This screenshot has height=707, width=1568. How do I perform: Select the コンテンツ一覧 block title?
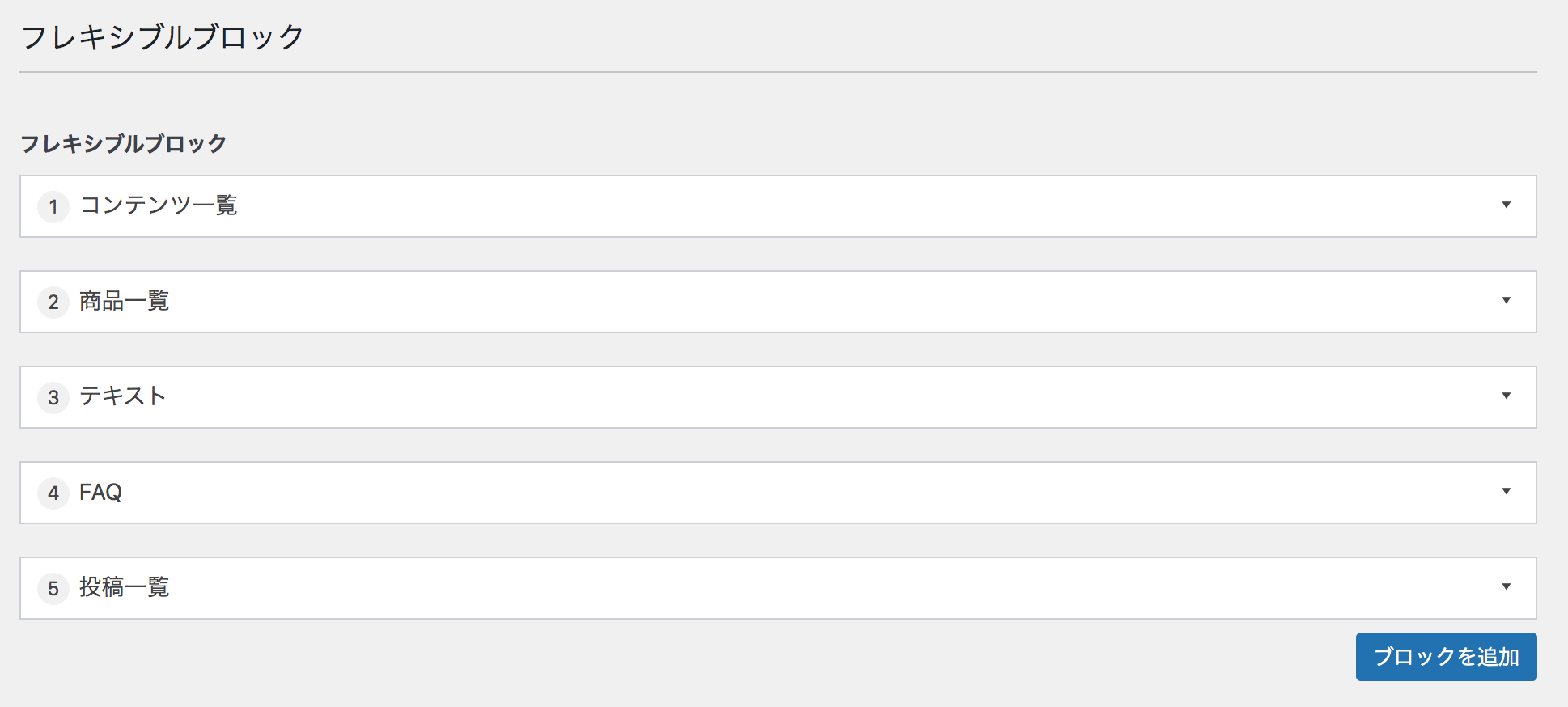click(159, 205)
